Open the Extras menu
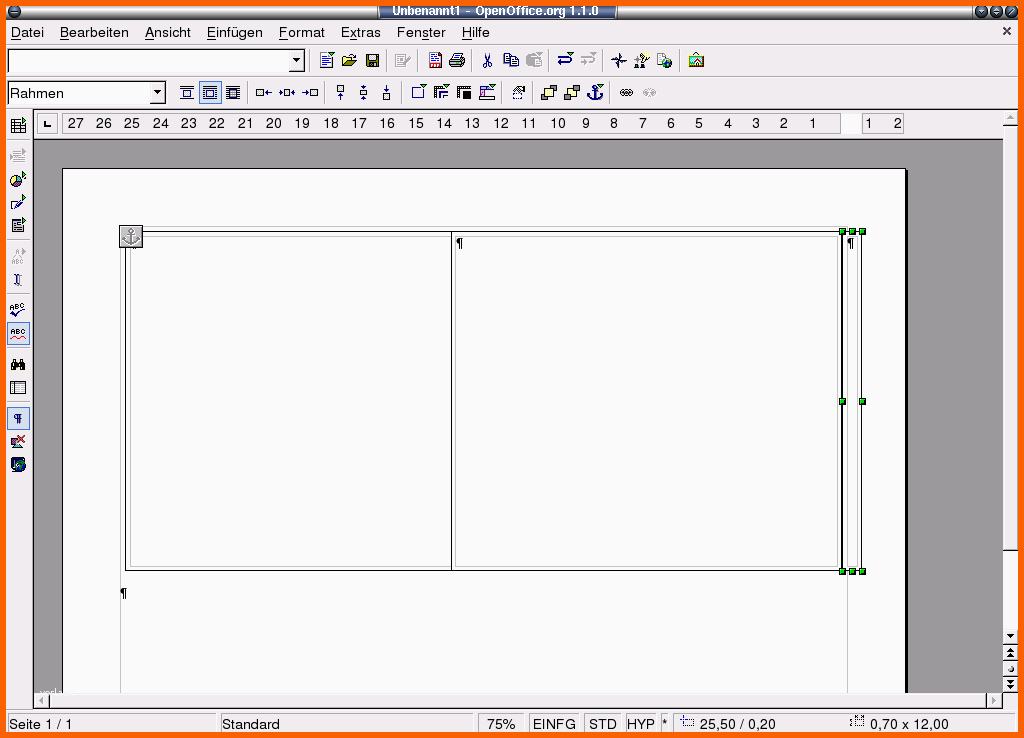1024x738 pixels. pyautogui.click(x=360, y=33)
